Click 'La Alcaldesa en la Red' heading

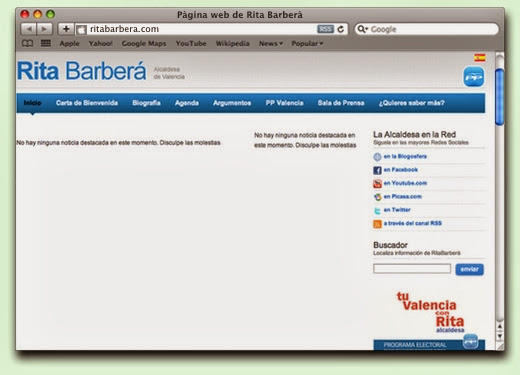coord(414,135)
